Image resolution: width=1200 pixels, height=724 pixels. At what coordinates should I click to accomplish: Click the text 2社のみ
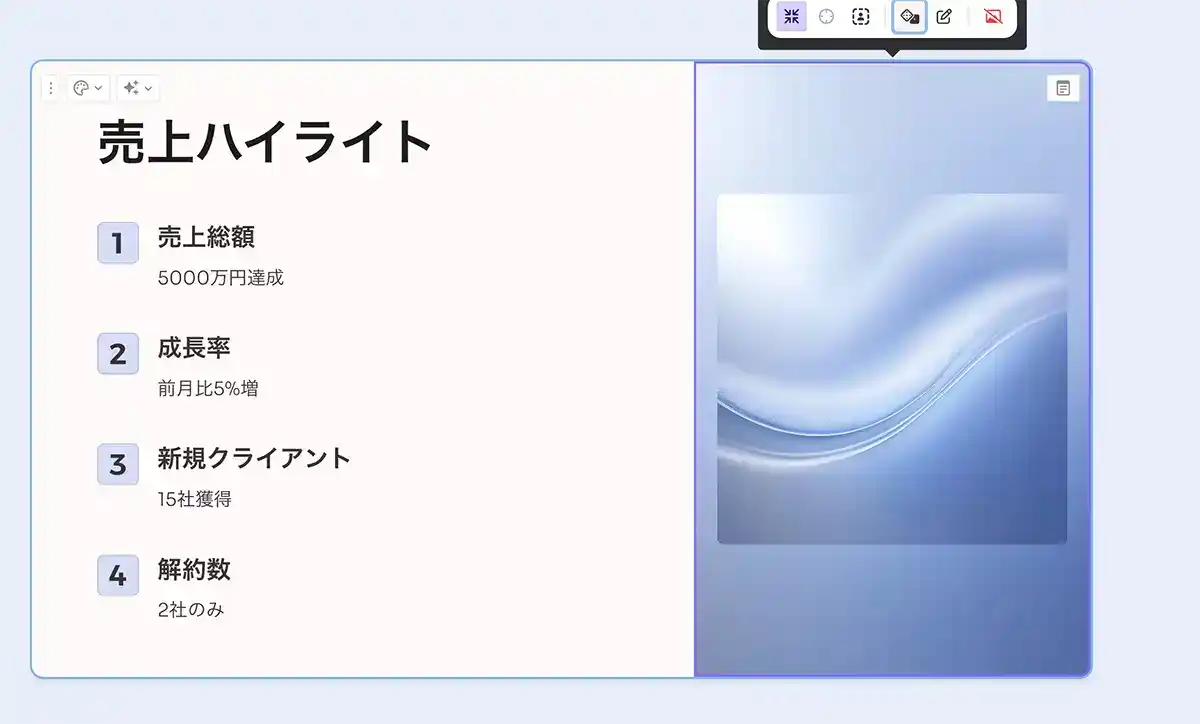191,610
